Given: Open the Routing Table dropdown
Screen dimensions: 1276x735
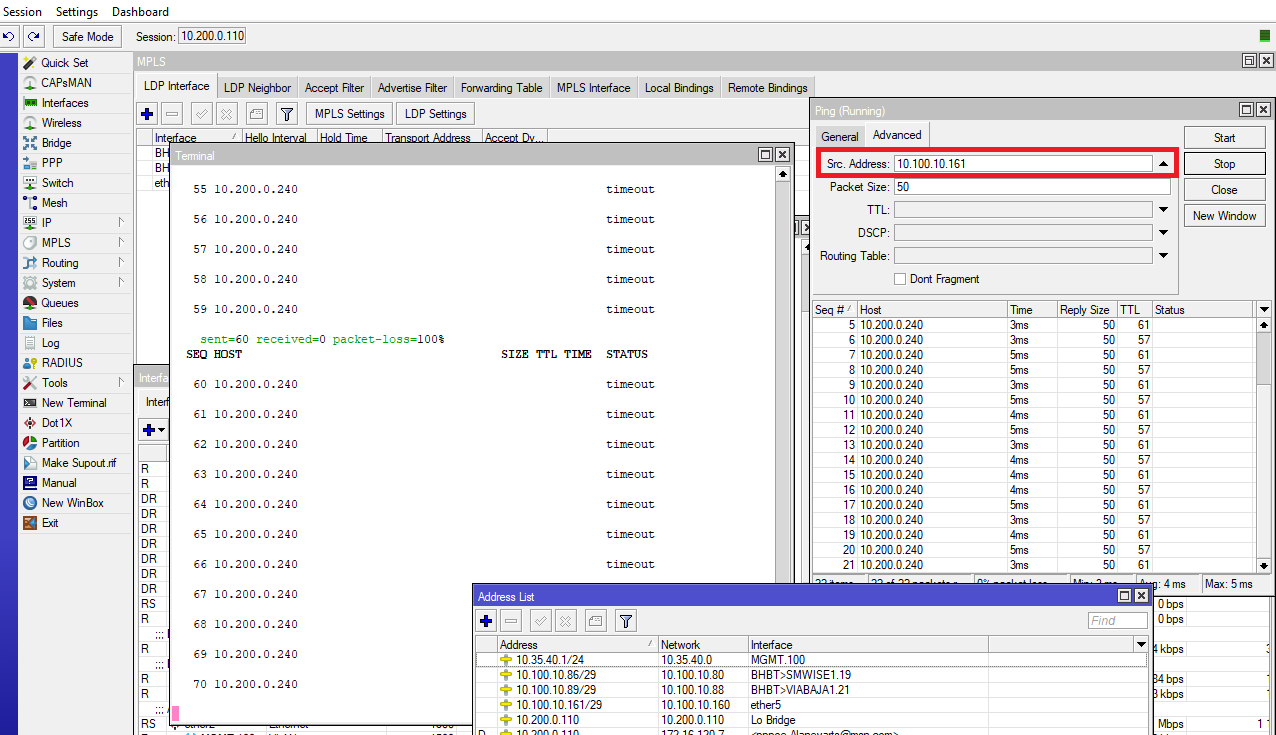Looking at the screenshot, I should (x=1163, y=256).
